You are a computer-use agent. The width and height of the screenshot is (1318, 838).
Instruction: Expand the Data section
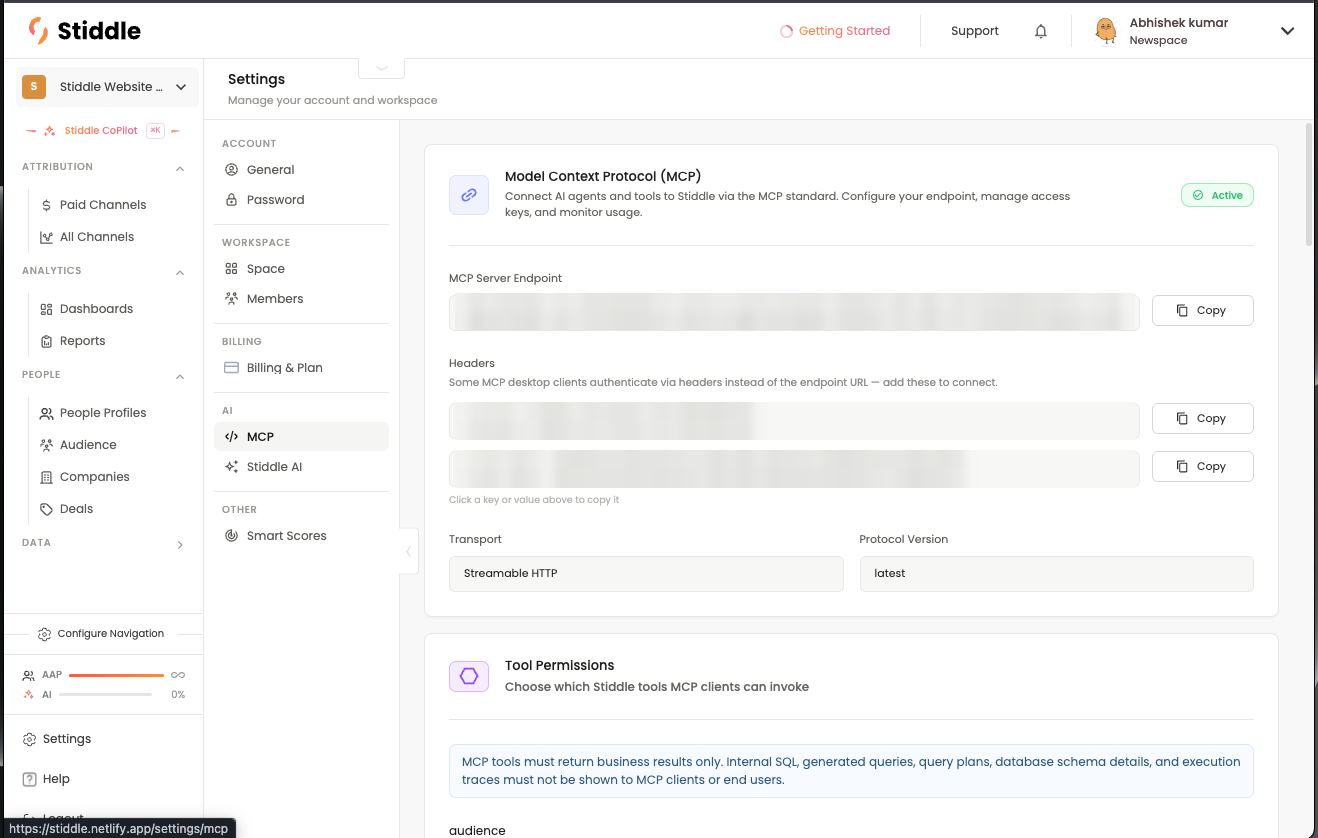click(x=180, y=544)
